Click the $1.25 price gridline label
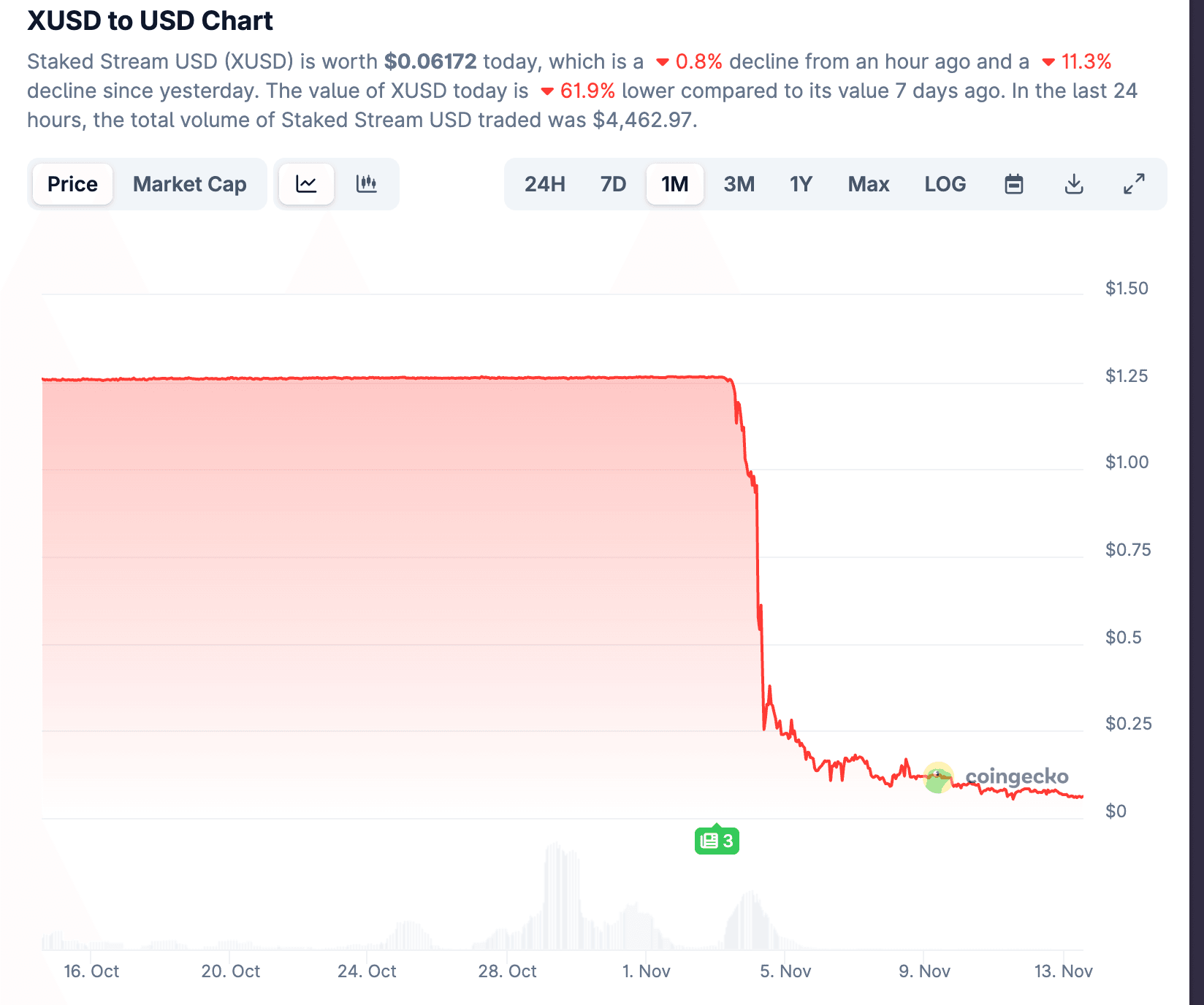 click(1125, 375)
